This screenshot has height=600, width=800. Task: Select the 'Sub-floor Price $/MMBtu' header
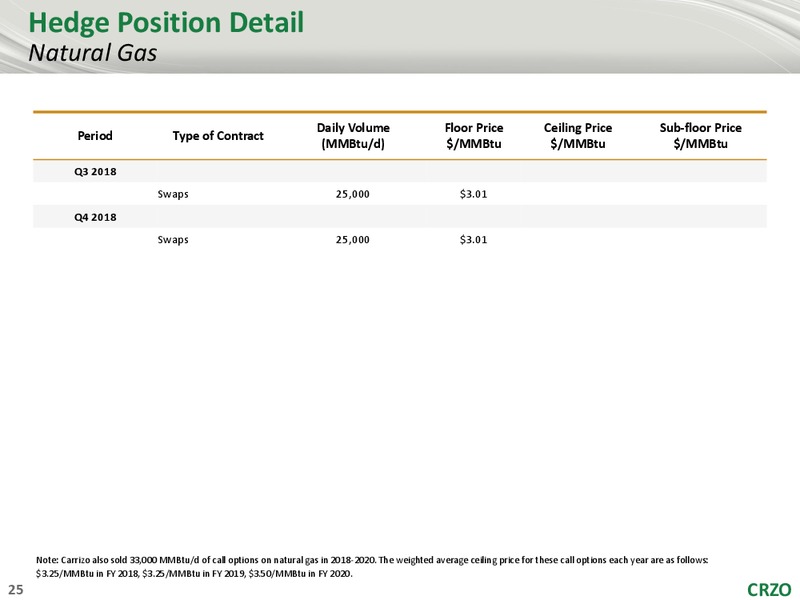(701, 136)
